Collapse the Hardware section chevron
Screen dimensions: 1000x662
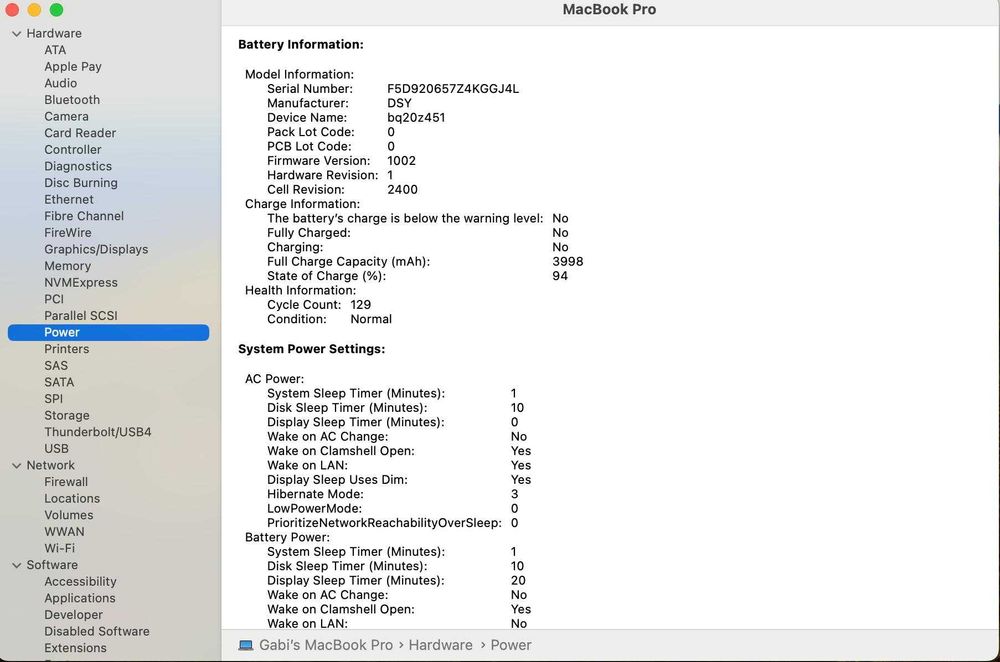click(x=17, y=34)
